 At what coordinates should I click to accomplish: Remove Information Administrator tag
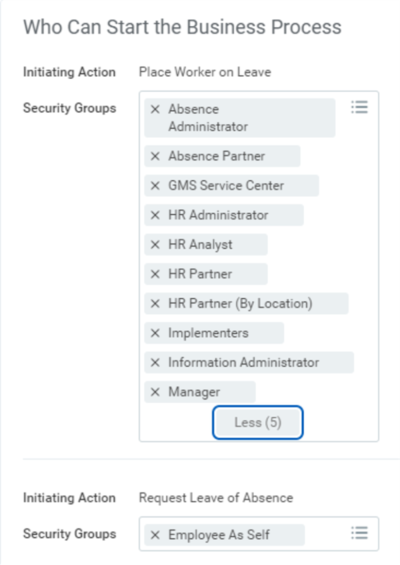[x=155, y=362]
